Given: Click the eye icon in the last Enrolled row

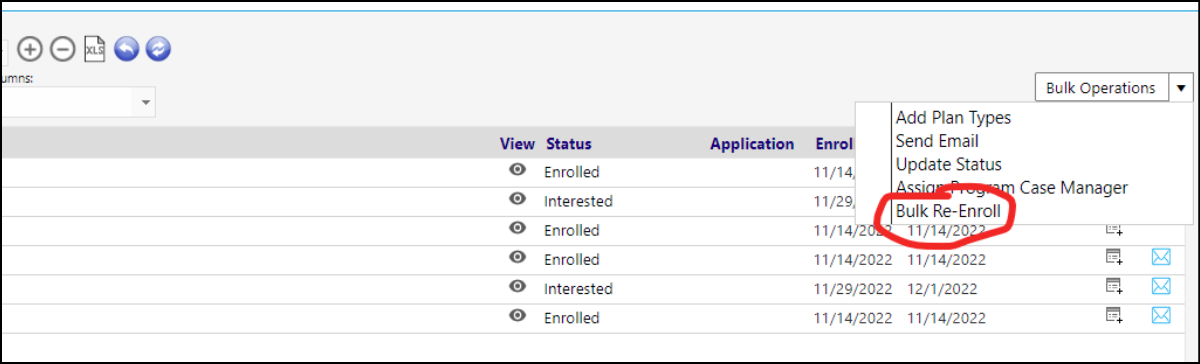Looking at the screenshot, I should click(x=517, y=315).
